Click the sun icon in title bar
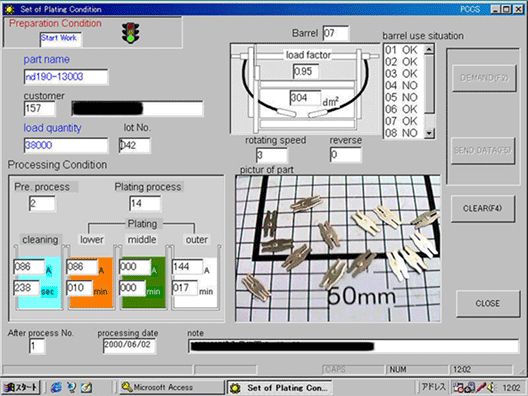528x396 pixels. [x=9, y=9]
